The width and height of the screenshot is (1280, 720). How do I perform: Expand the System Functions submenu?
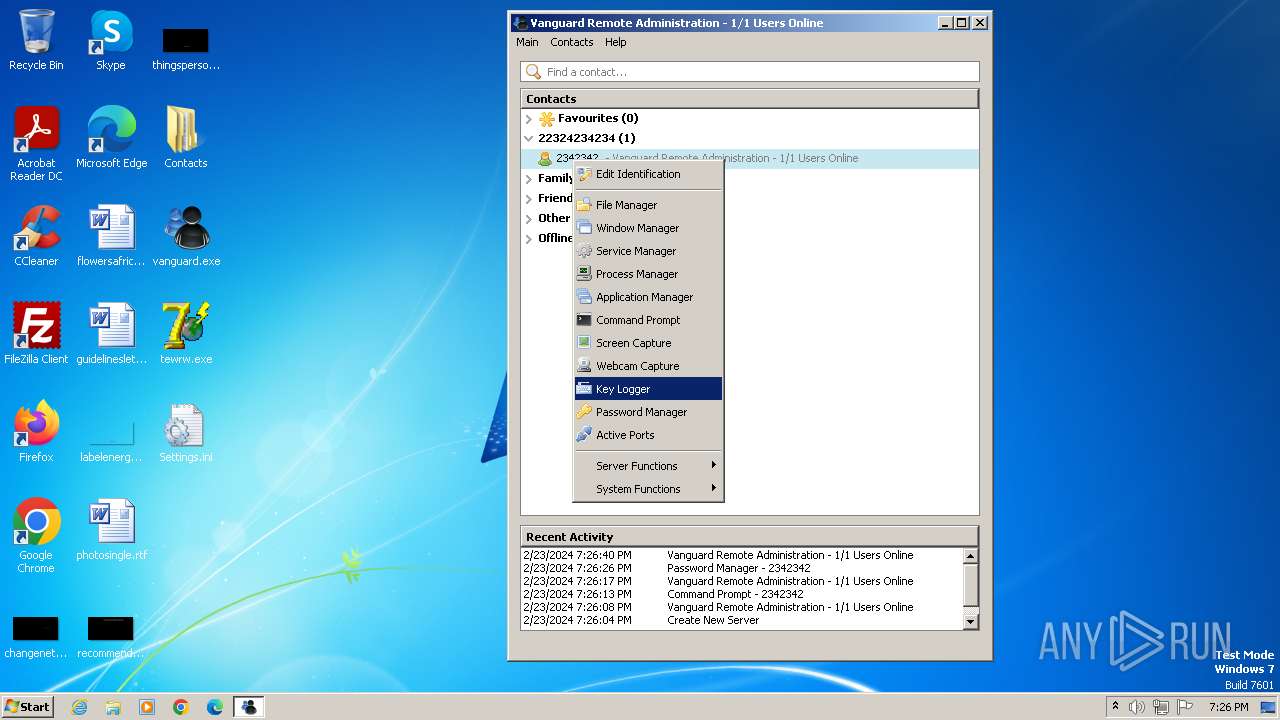[x=648, y=489]
